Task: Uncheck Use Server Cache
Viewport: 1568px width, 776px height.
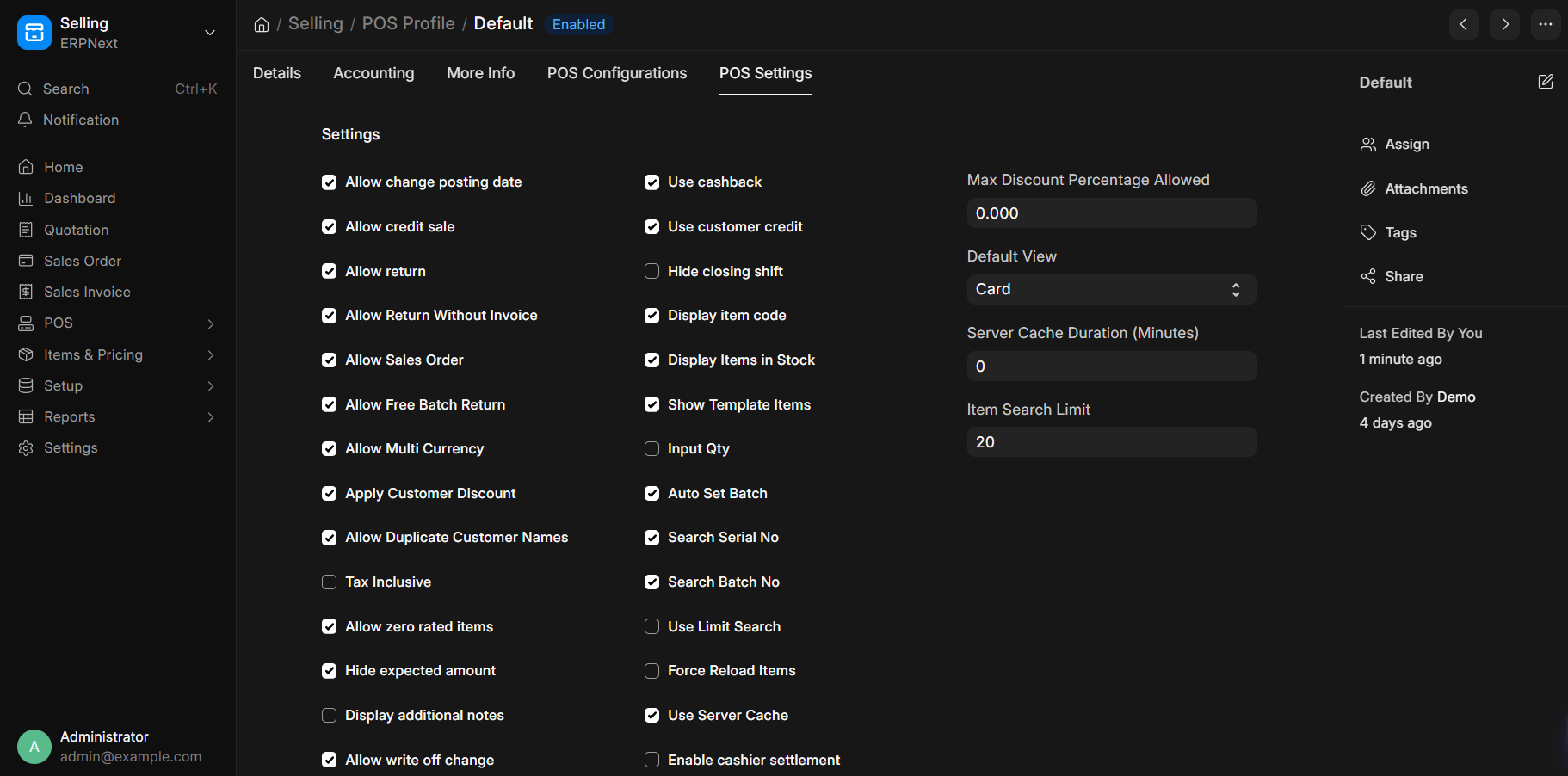Action: pyautogui.click(x=651, y=716)
